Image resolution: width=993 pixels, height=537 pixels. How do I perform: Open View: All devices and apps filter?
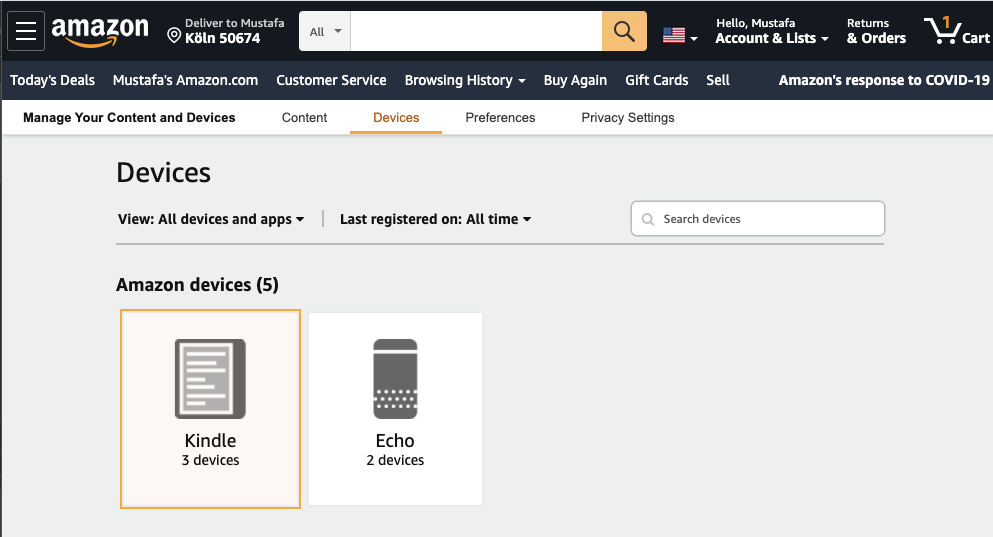tap(211, 219)
